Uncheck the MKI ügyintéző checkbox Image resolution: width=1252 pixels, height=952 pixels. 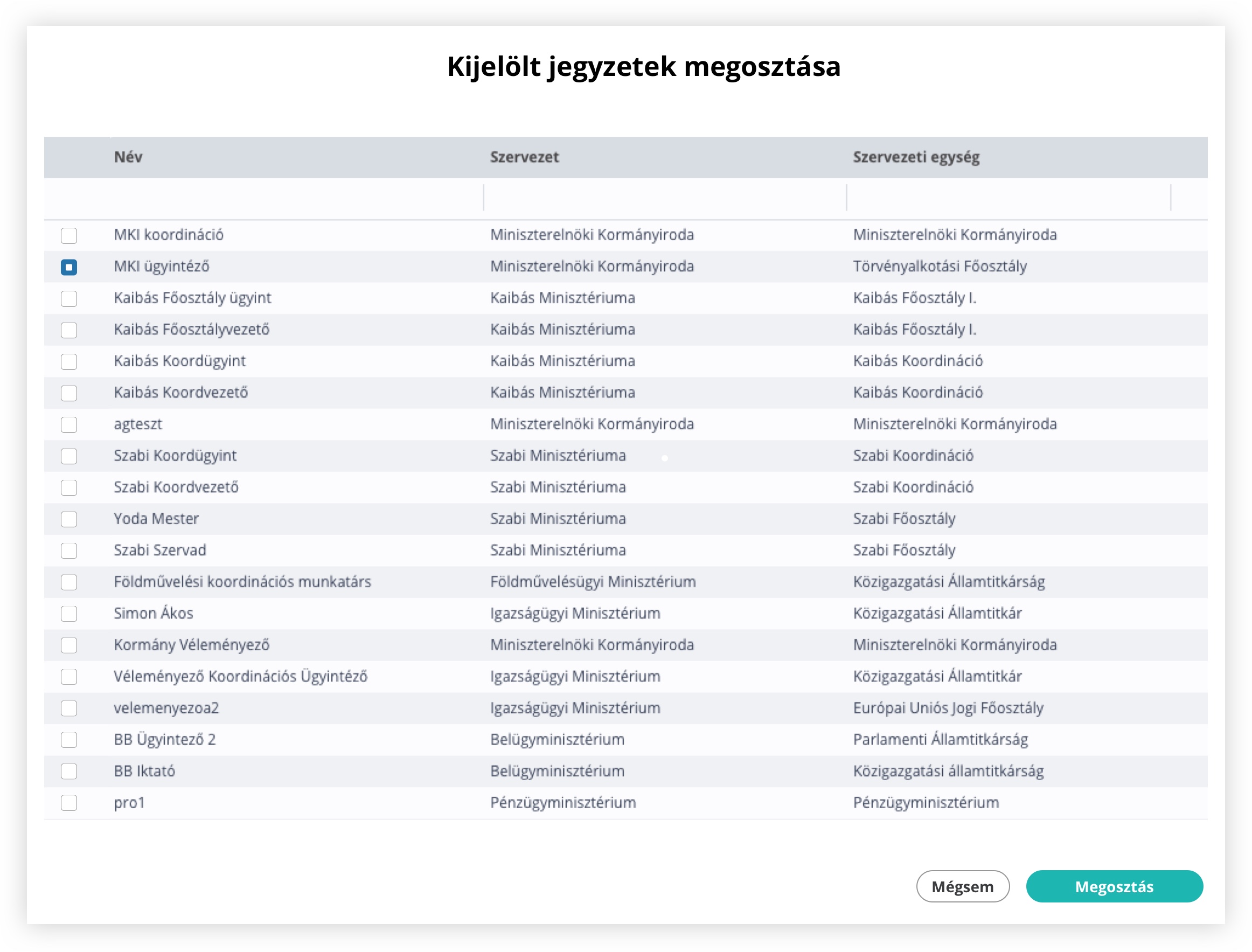[68, 267]
